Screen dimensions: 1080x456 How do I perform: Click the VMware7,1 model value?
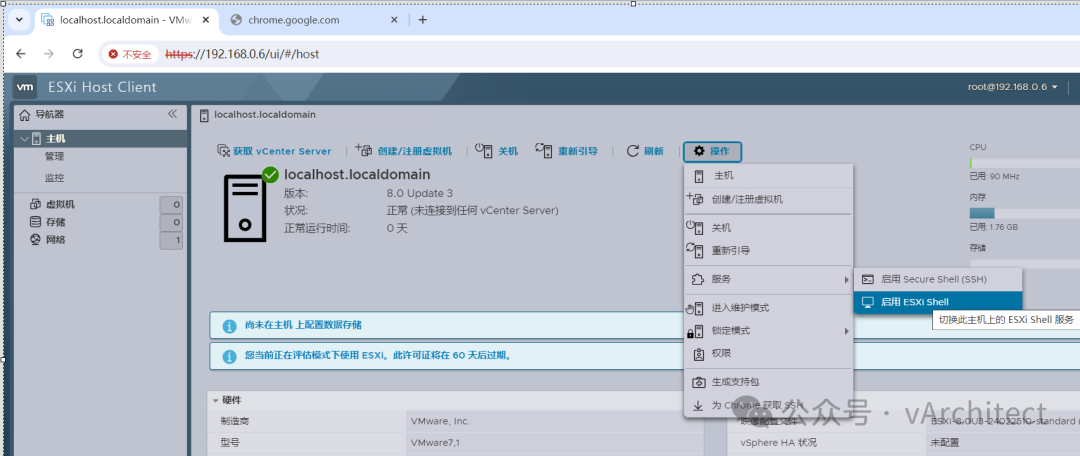coord(435,443)
